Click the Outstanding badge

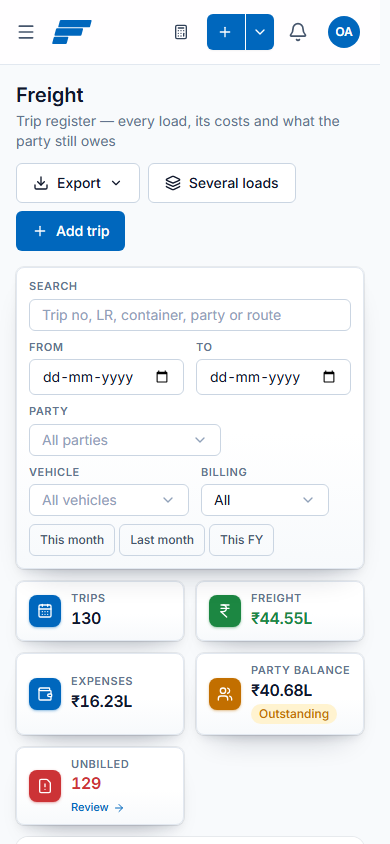point(294,714)
